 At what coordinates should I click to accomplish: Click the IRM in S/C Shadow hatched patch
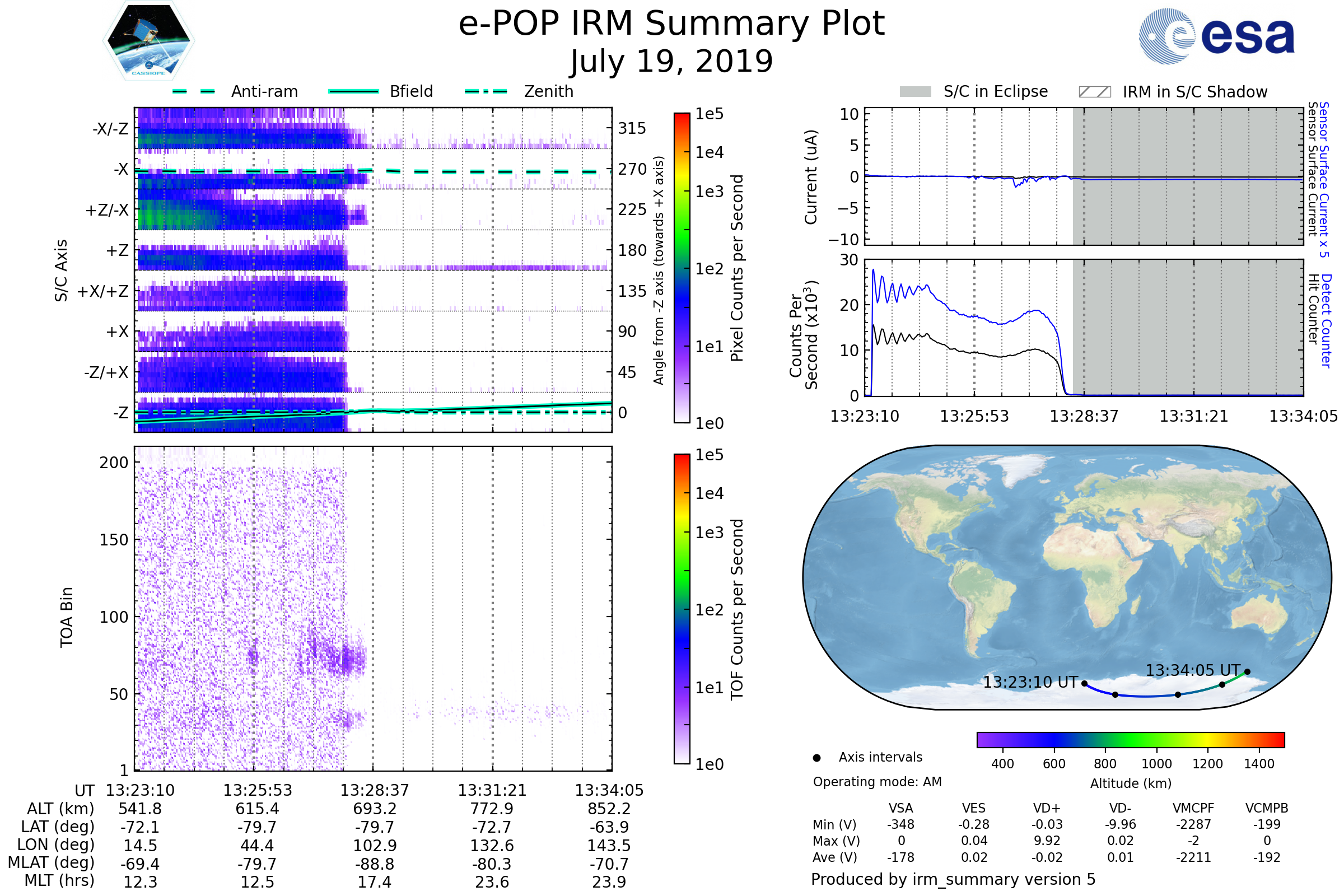coord(1094,92)
